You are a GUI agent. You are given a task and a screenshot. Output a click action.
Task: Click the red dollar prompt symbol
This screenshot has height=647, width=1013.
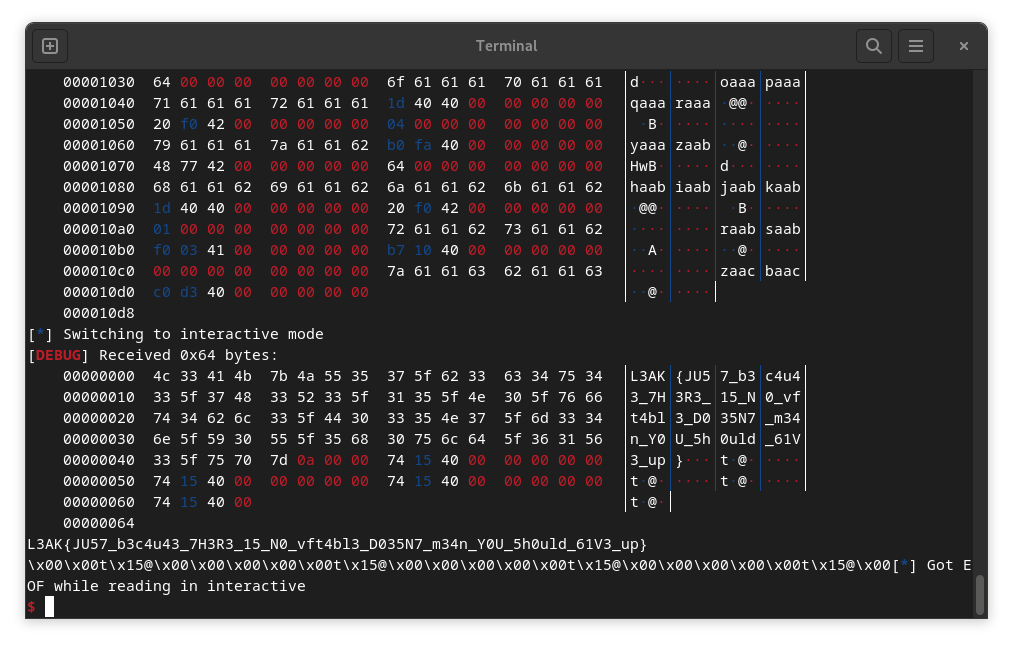pos(32,607)
